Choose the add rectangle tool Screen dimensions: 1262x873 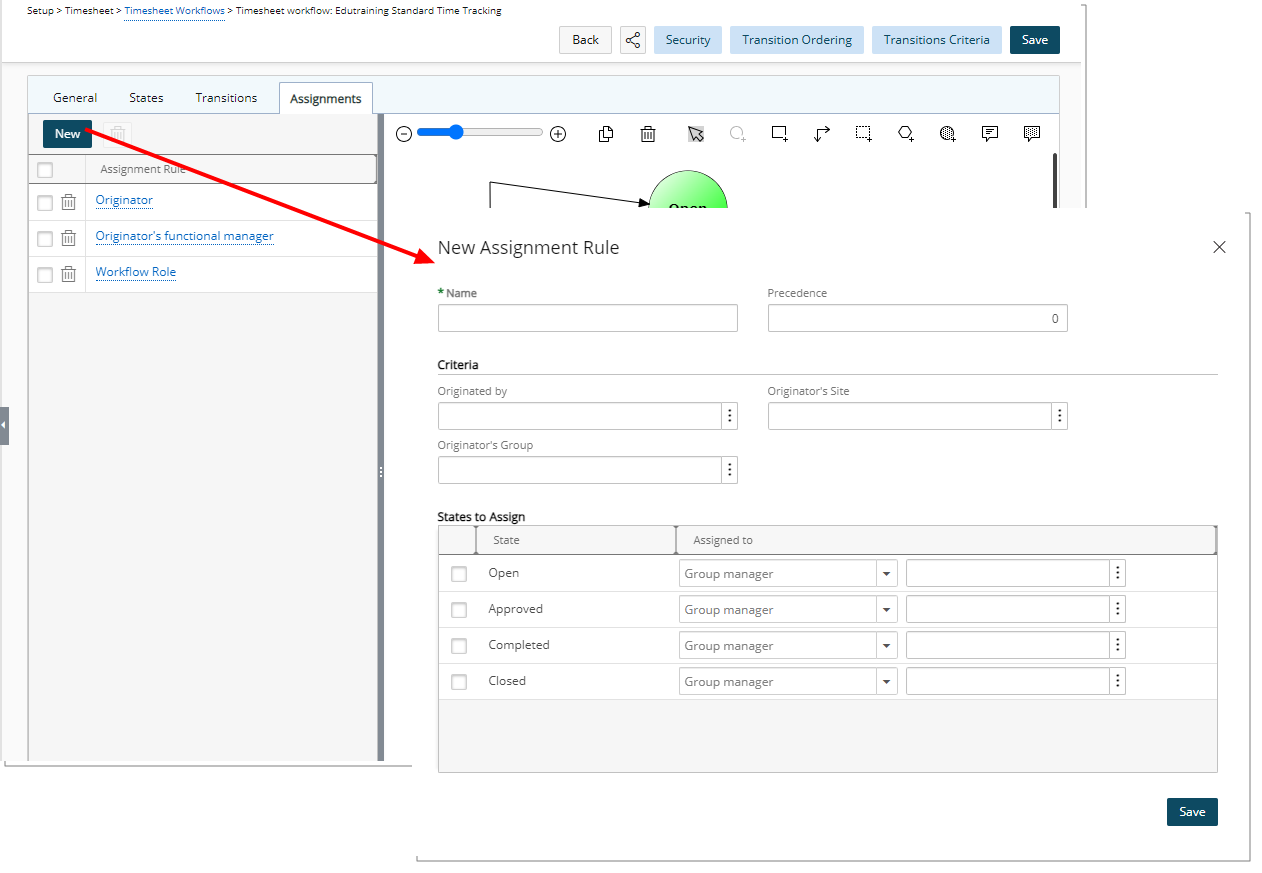[x=780, y=134]
